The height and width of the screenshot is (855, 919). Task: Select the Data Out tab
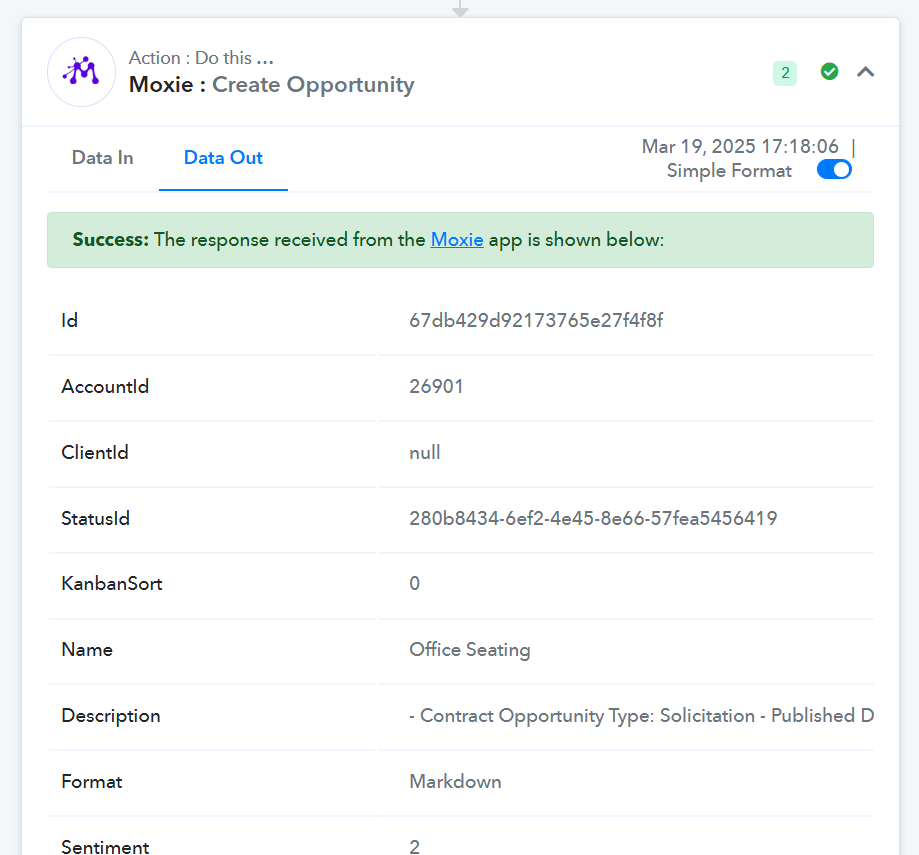[223, 158]
